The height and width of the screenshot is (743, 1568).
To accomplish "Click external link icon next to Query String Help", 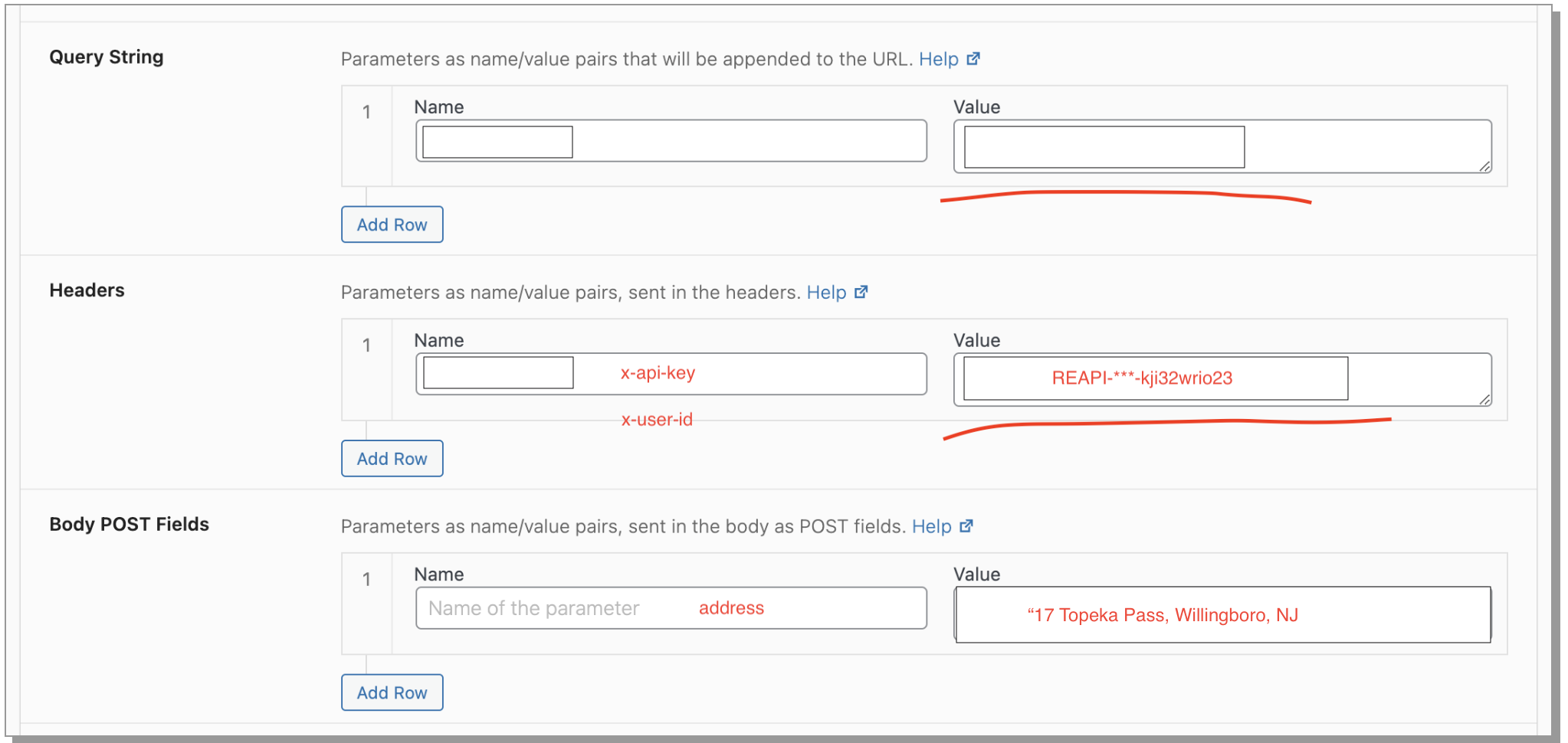I will click(973, 59).
